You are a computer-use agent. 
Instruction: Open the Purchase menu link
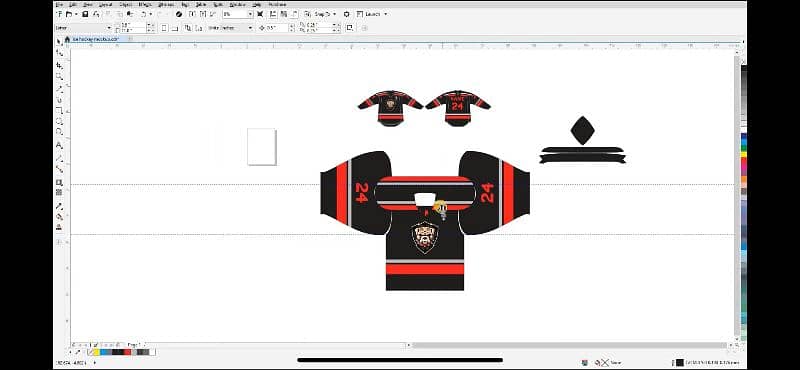click(277, 5)
